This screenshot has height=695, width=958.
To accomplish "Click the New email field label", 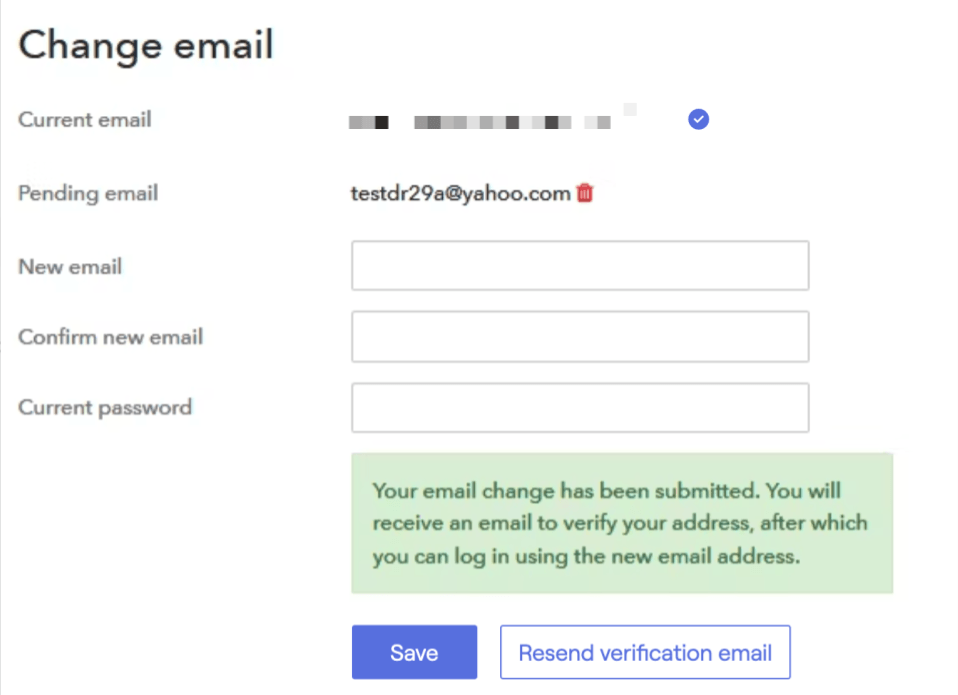I will pyautogui.click(x=70, y=267).
